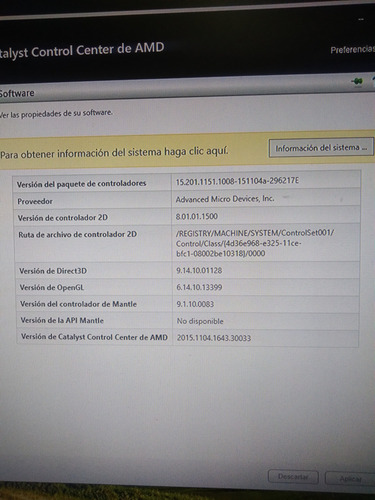
Task: Select the 'No disponible' value
Action: [200, 321]
